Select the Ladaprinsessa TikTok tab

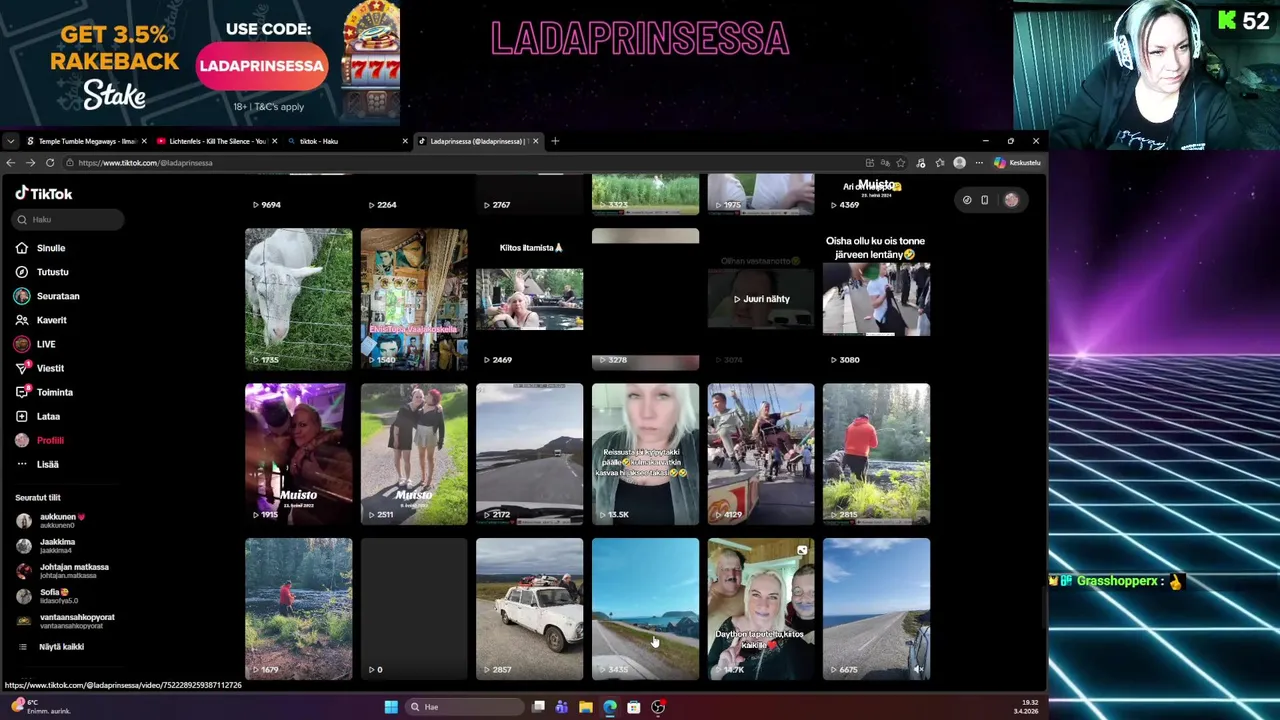[476, 141]
